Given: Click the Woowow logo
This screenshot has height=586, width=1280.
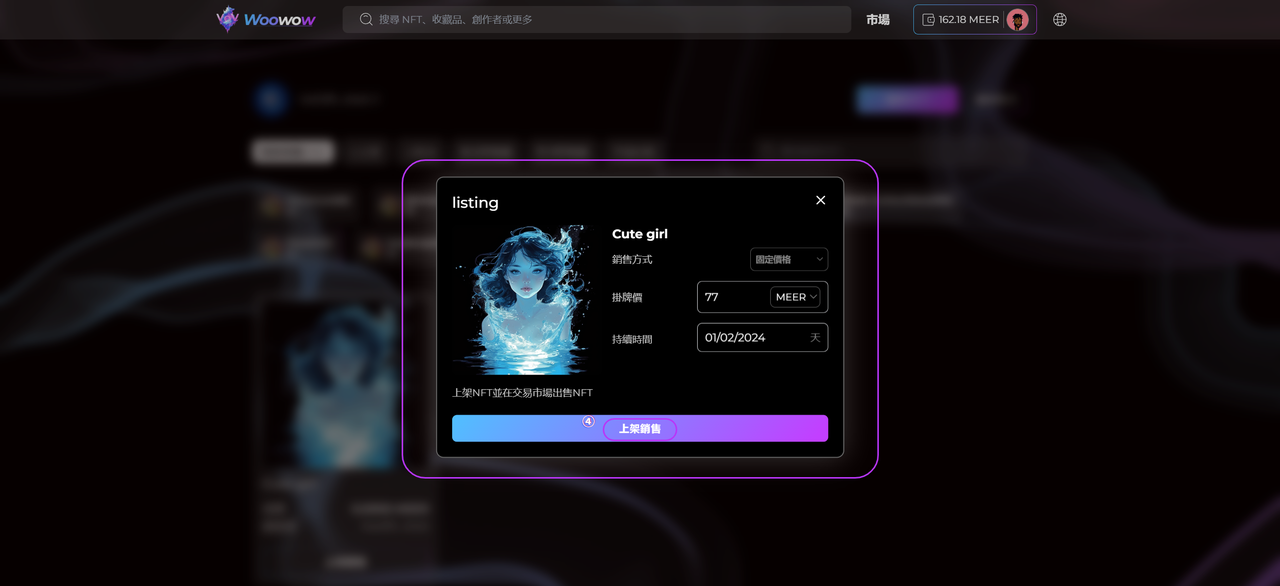Looking at the screenshot, I should pyautogui.click(x=266, y=19).
